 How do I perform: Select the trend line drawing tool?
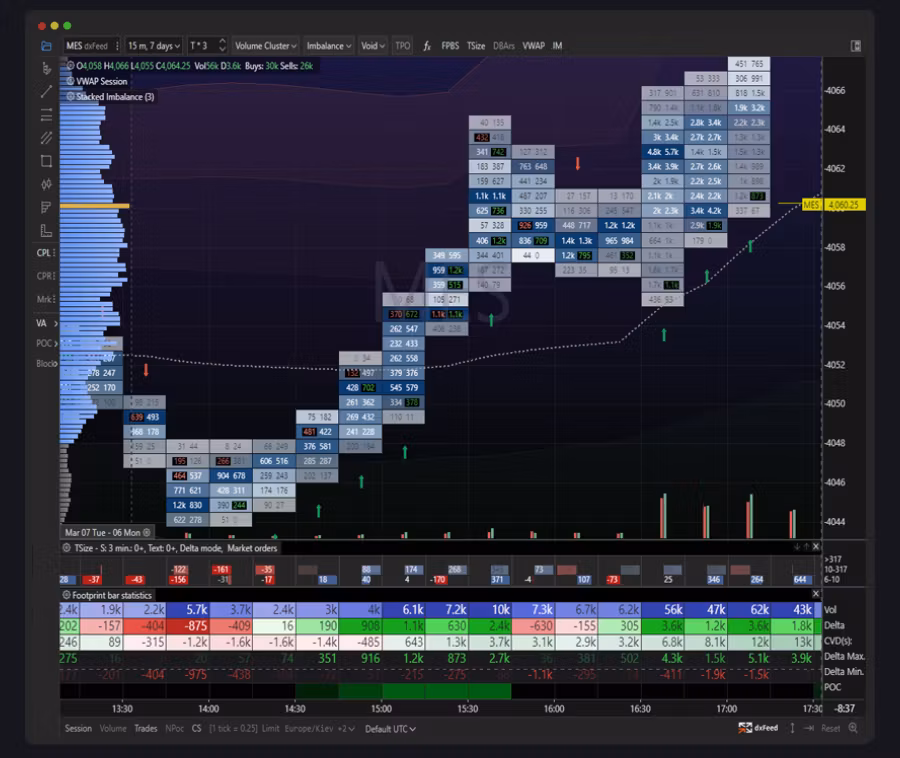[x=46, y=92]
